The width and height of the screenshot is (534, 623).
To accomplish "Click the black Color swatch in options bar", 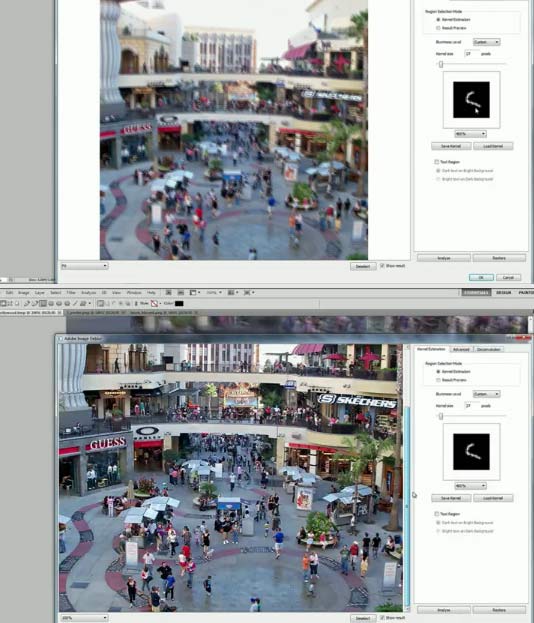I will tap(179, 304).
